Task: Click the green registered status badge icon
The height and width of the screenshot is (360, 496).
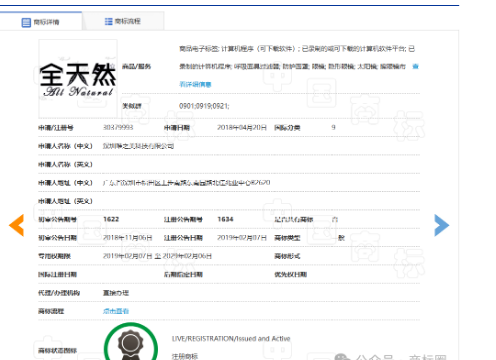Action: pos(131,342)
